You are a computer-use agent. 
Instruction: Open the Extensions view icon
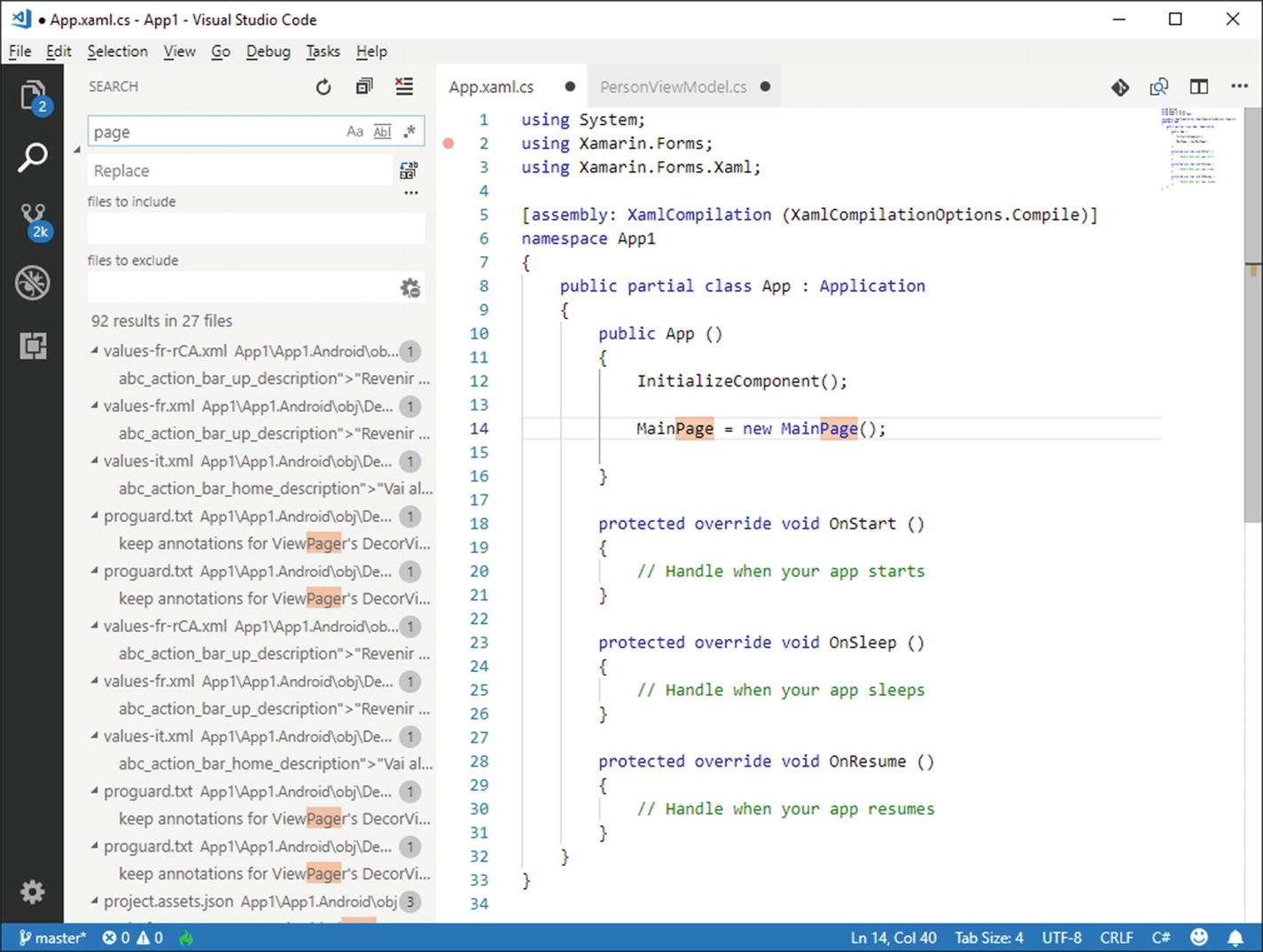33,346
